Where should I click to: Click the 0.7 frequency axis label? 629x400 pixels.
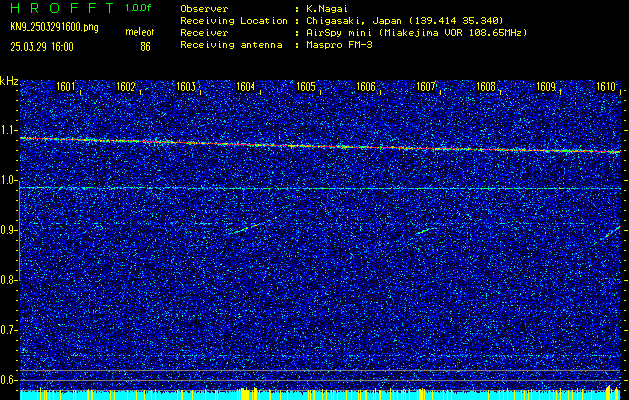click(x=8, y=330)
